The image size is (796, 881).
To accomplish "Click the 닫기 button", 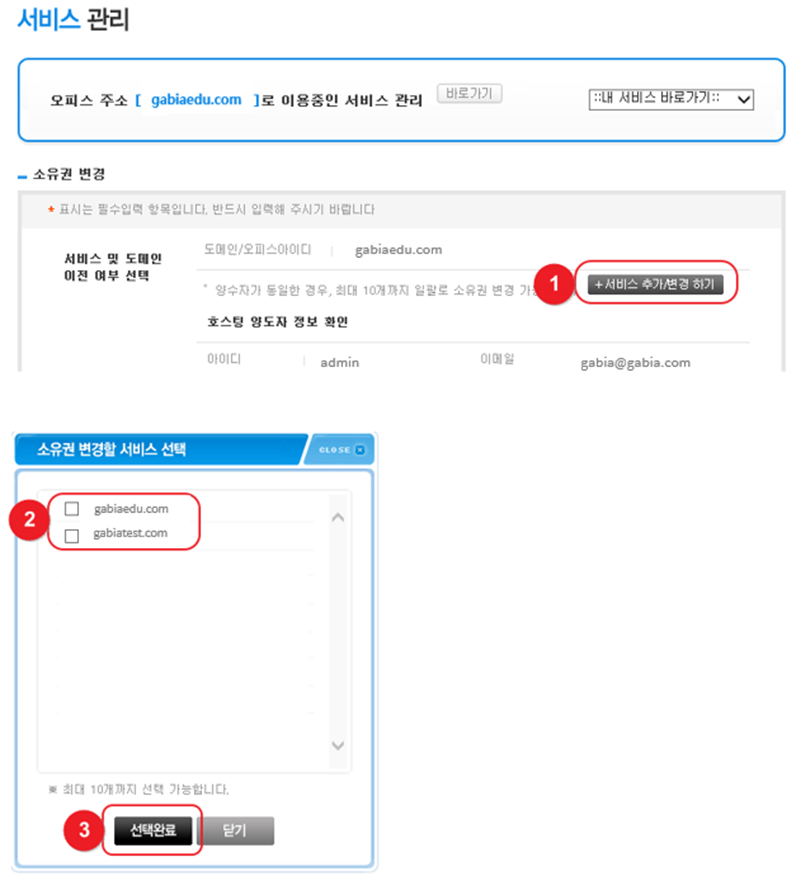I will [x=235, y=830].
